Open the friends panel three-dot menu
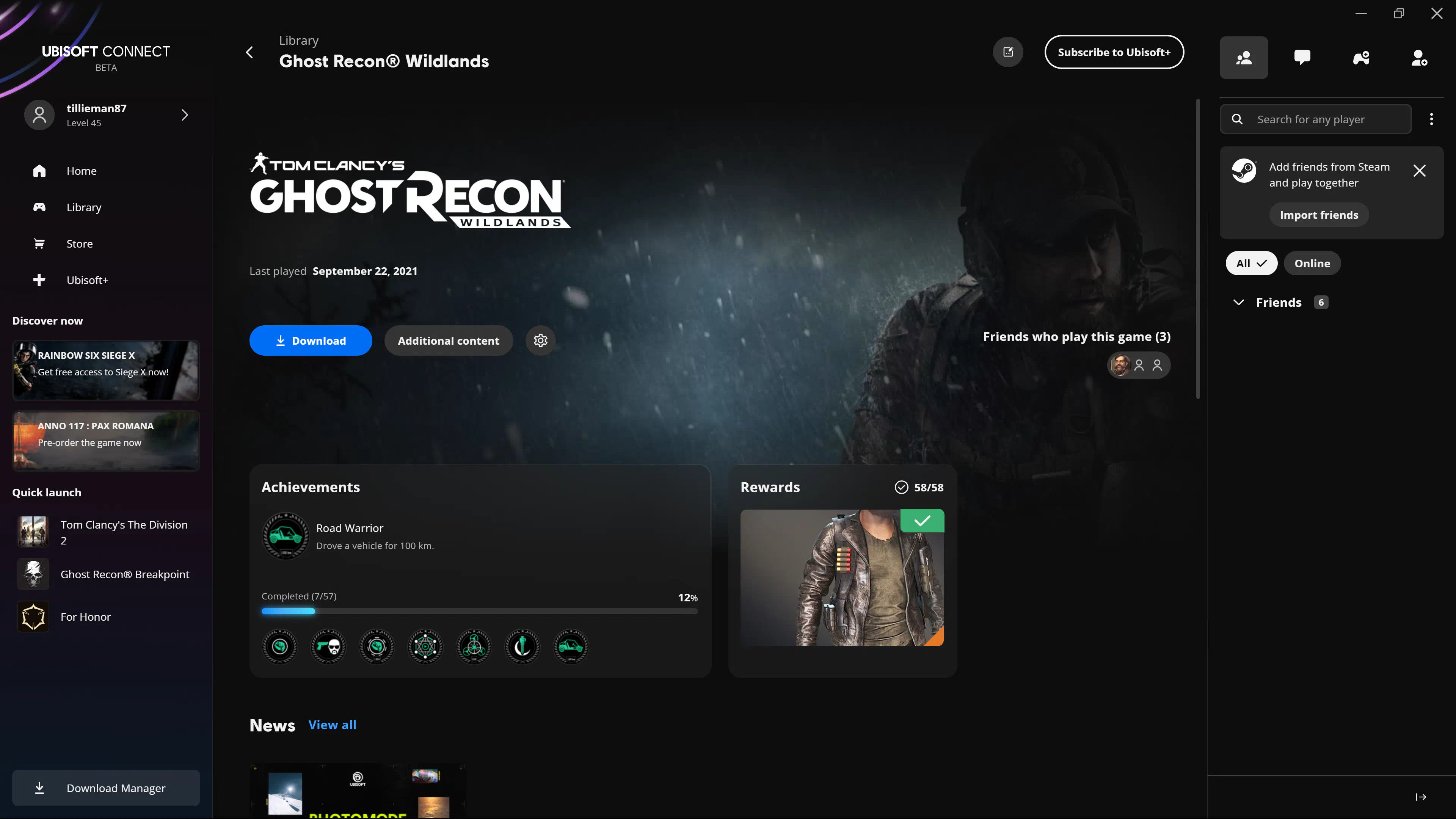1456x819 pixels. (1431, 119)
